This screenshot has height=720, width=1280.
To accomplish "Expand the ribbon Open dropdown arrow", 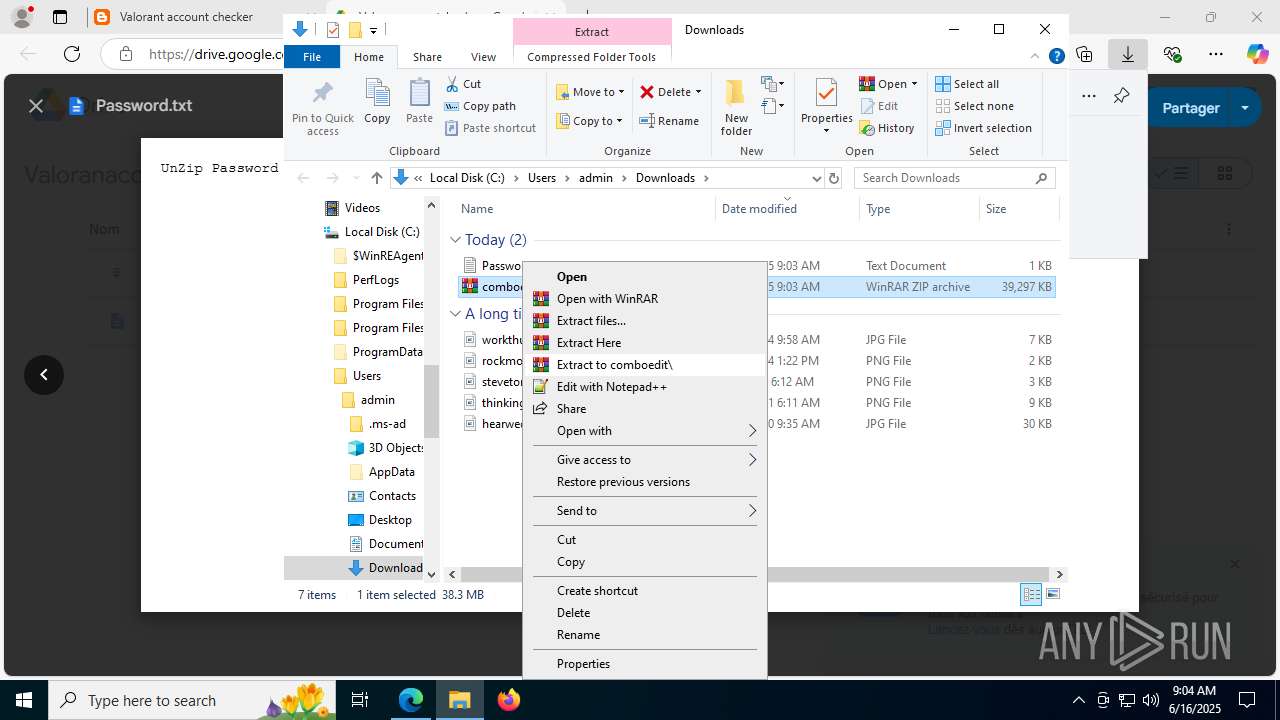I will click(x=914, y=84).
